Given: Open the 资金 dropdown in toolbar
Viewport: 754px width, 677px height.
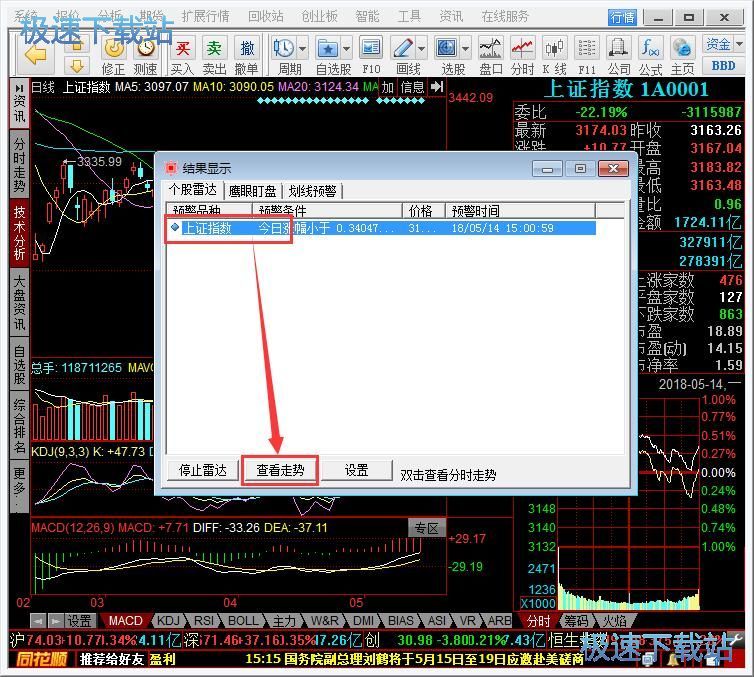Looking at the screenshot, I should (723, 44).
